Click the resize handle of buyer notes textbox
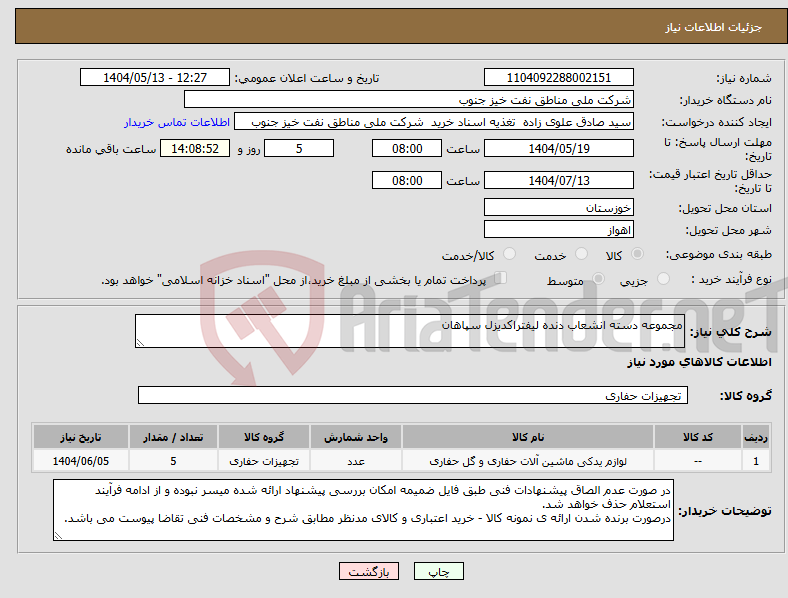Viewport: 788px width, 598px height. point(58,536)
